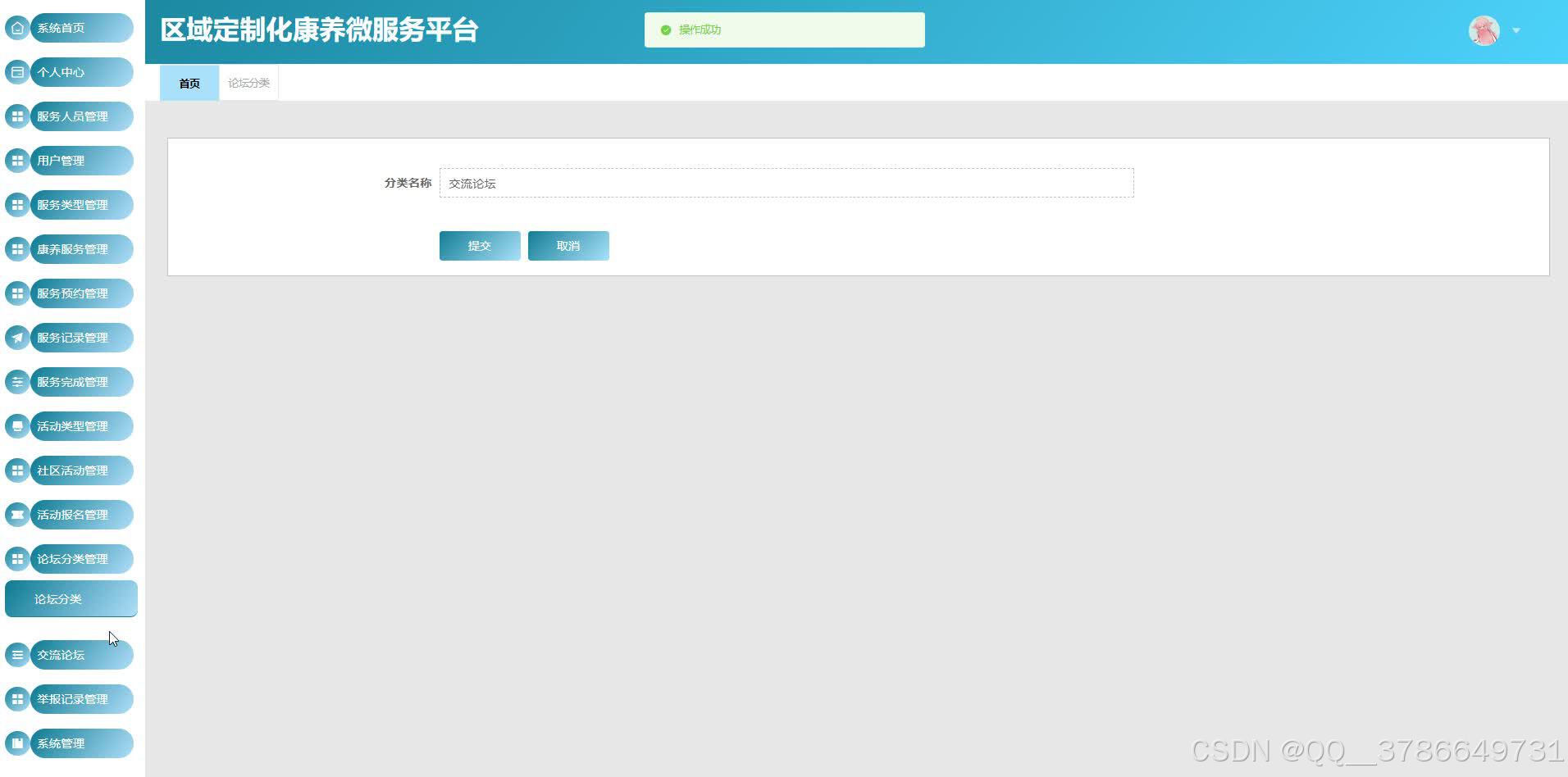Screen dimensions: 1568x777
Task: Expand the 论坛分类管理 menu
Action: [x=81, y=559]
